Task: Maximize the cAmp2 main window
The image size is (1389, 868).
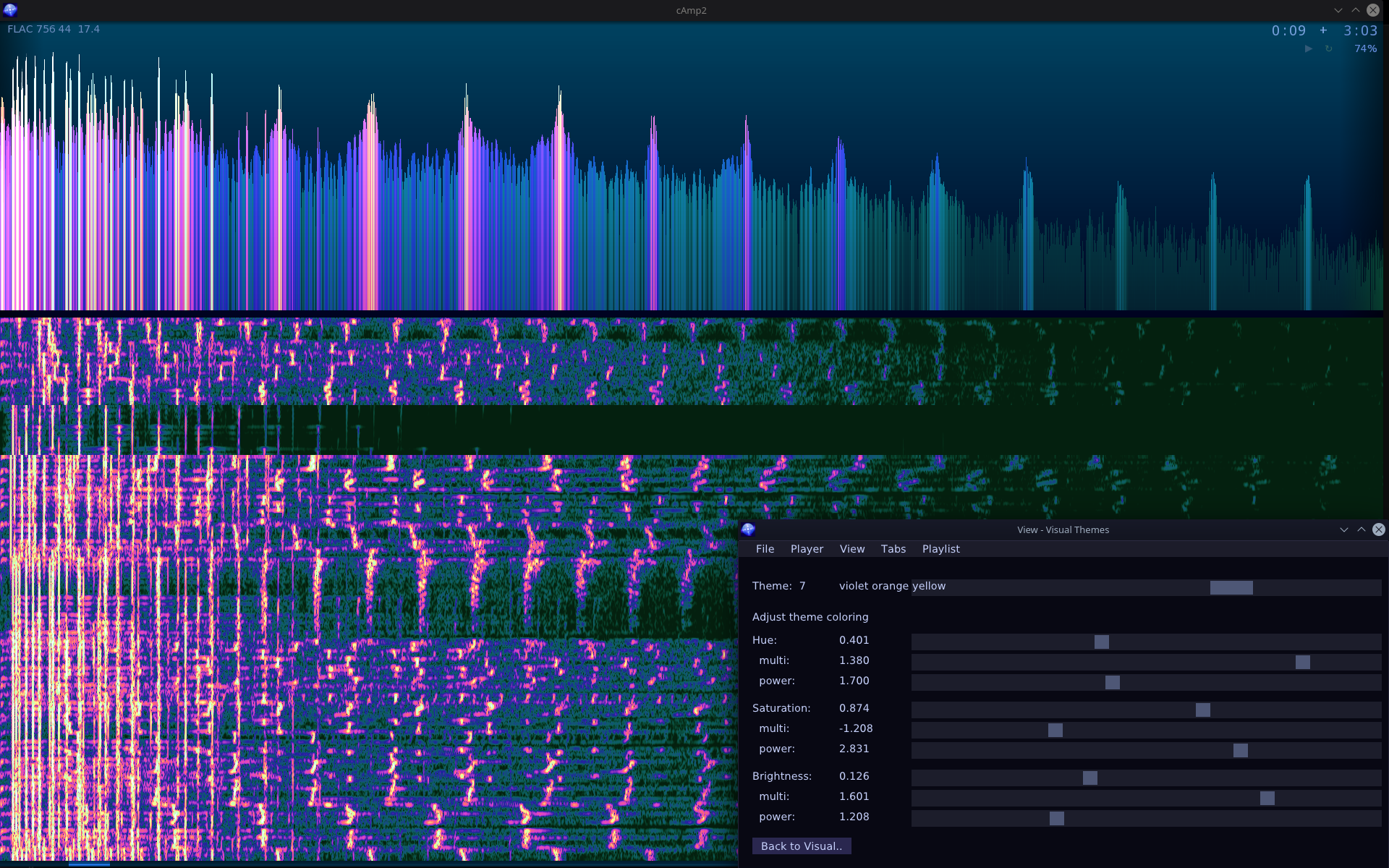Action: [x=1356, y=10]
